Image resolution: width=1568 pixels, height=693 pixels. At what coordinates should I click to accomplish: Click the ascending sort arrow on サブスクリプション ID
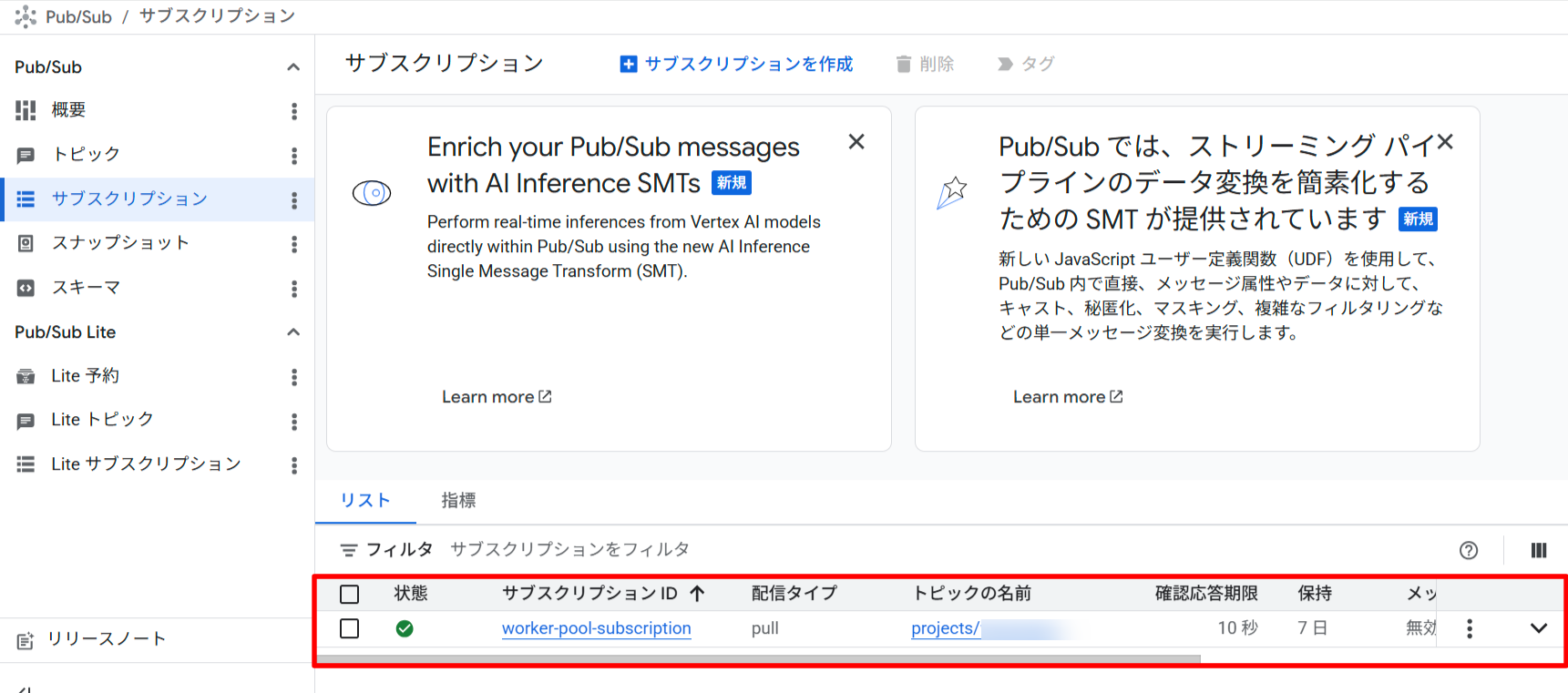click(698, 594)
